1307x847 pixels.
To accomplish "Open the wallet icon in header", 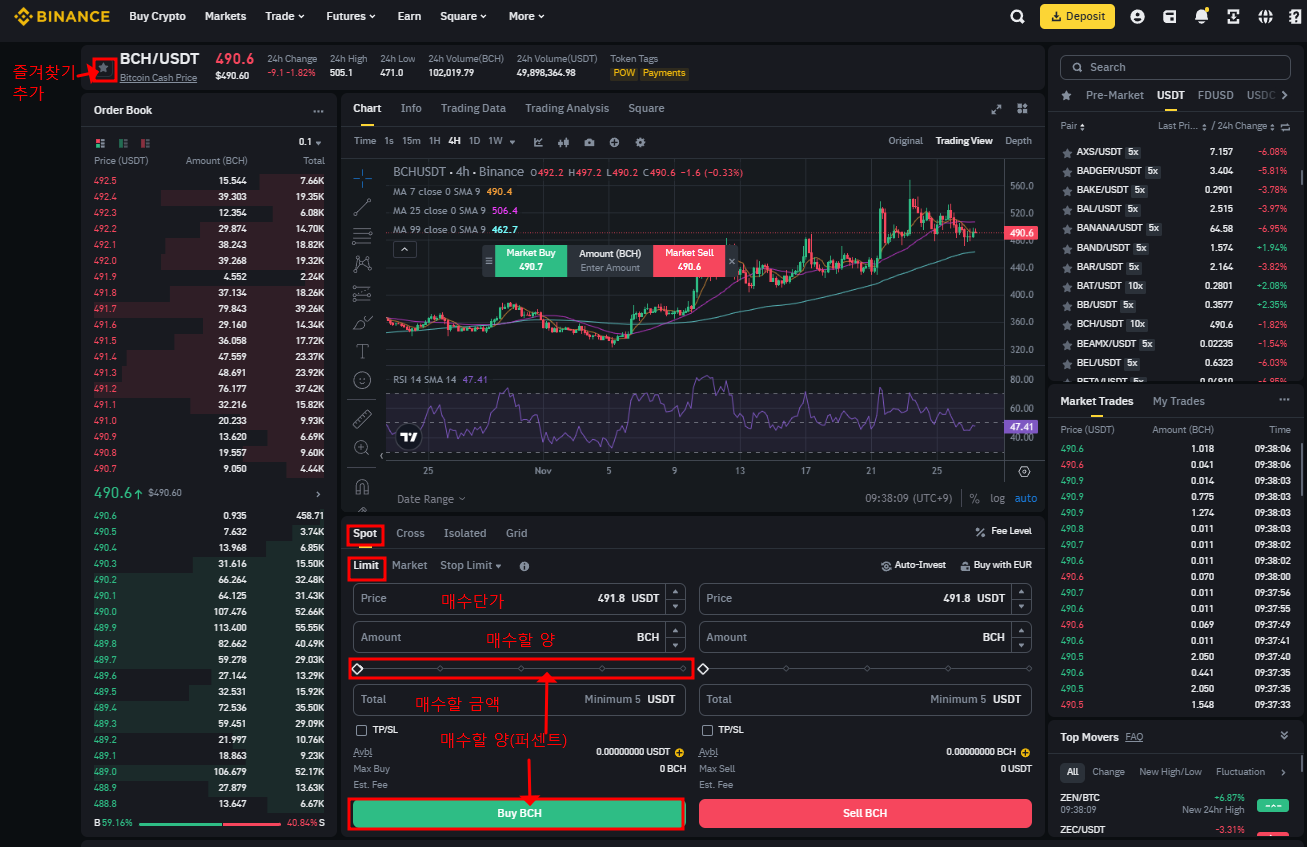I will (x=1169, y=16).
